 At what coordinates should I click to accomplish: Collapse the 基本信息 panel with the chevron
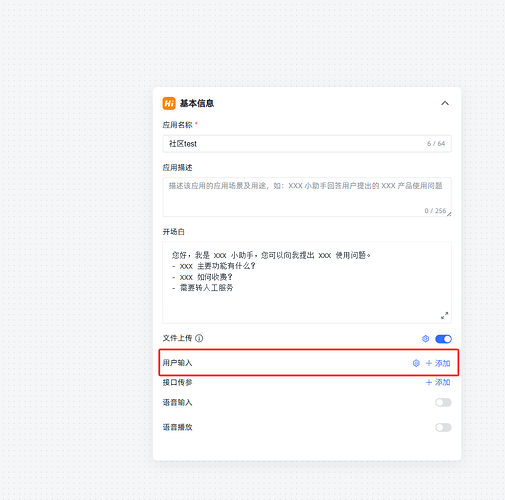pyautogui.click(x=445, y=103)
